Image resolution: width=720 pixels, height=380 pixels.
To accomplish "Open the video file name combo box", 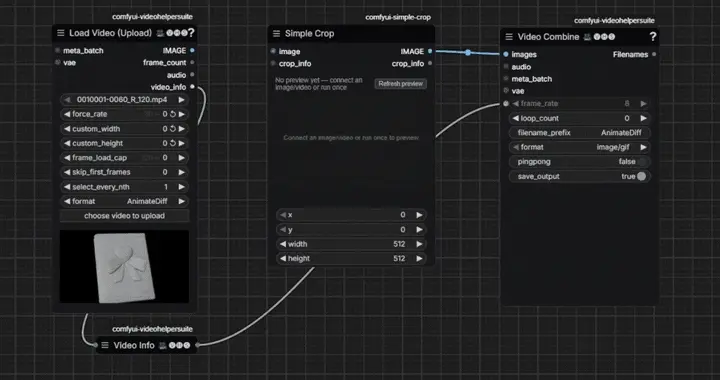I will [x=124, y=100].
